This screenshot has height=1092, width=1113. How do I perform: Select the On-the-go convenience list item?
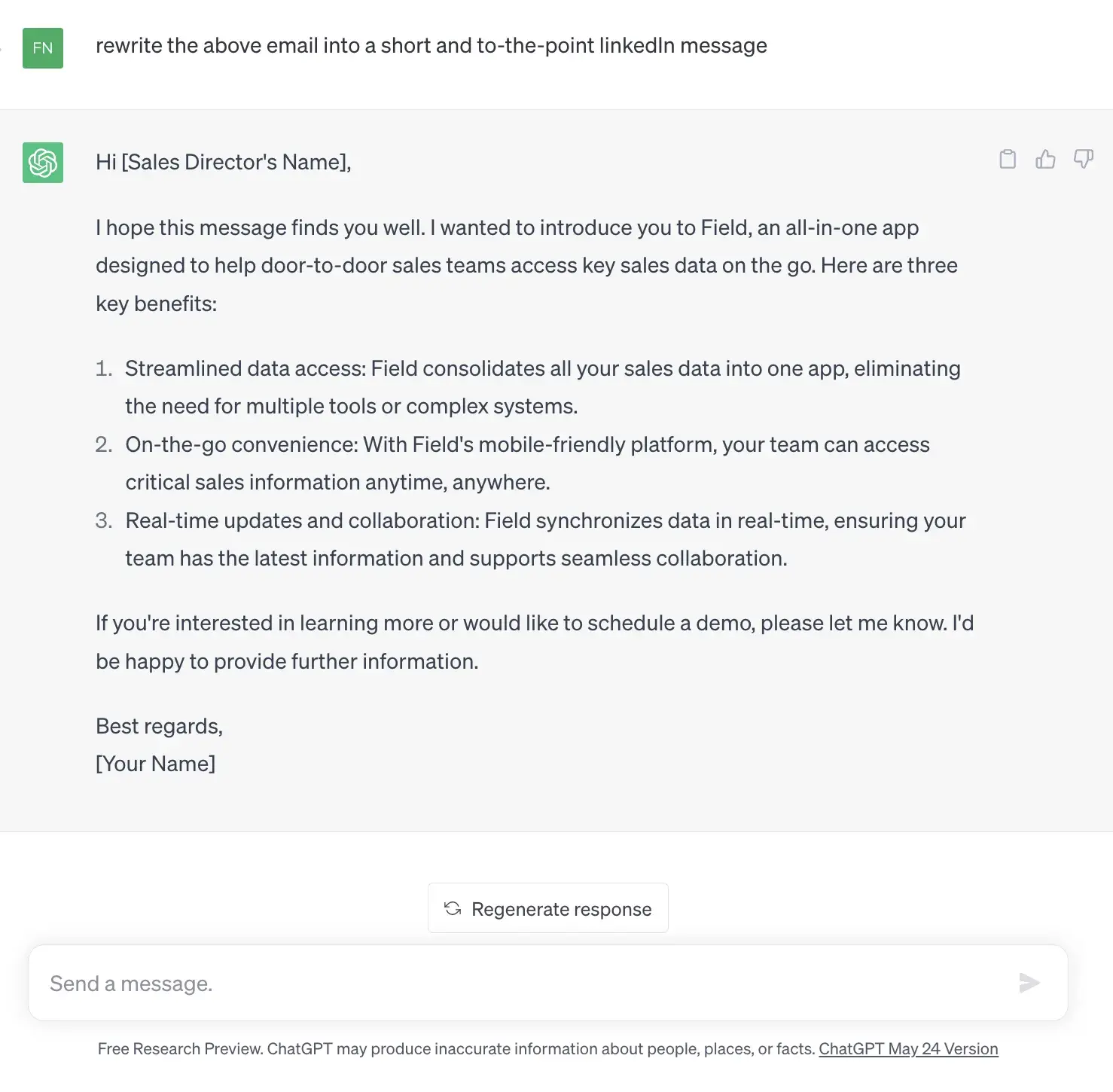pyautogui.click(x=527, y=463)
